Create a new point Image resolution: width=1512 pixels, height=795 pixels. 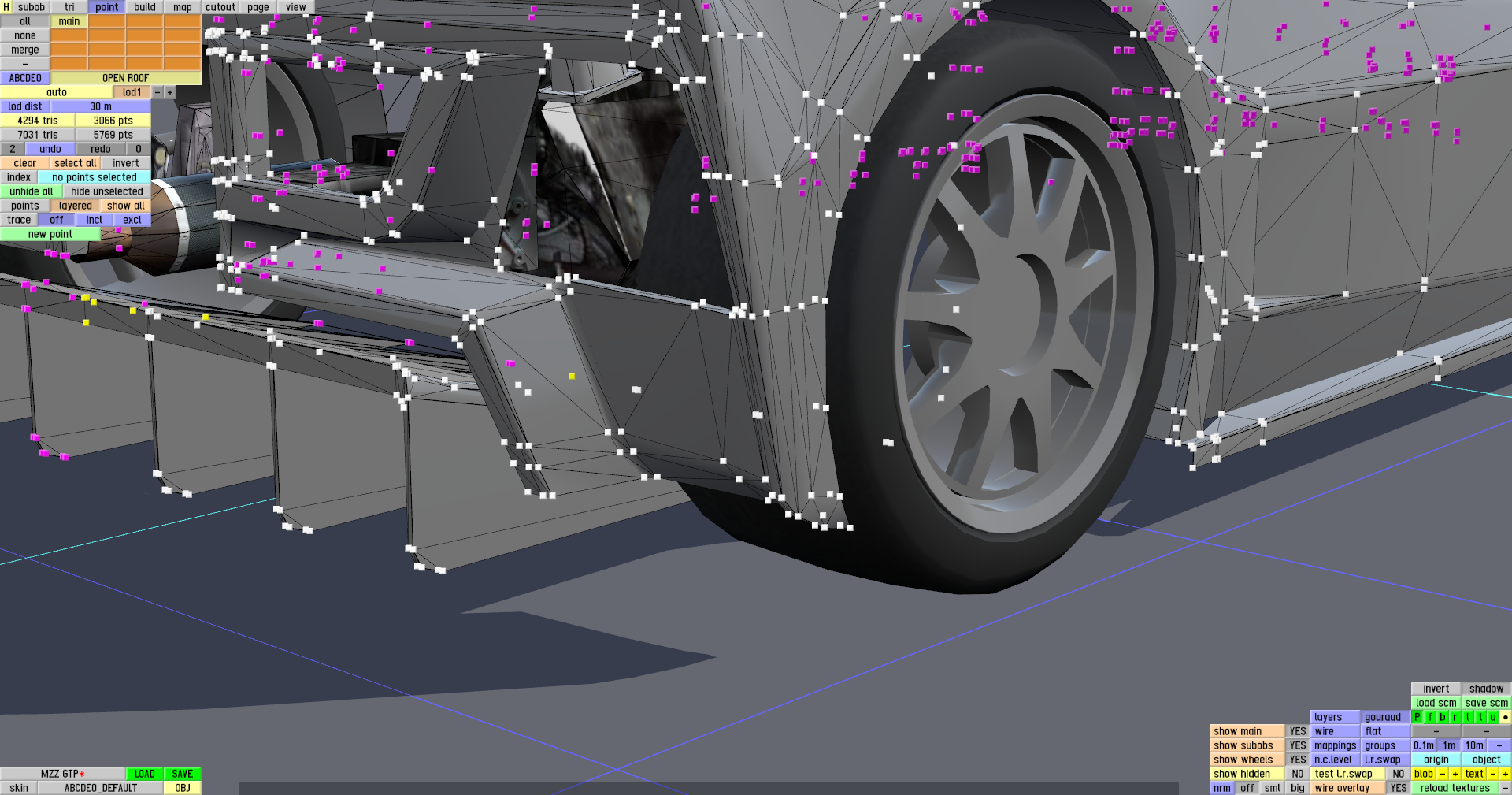50,234
